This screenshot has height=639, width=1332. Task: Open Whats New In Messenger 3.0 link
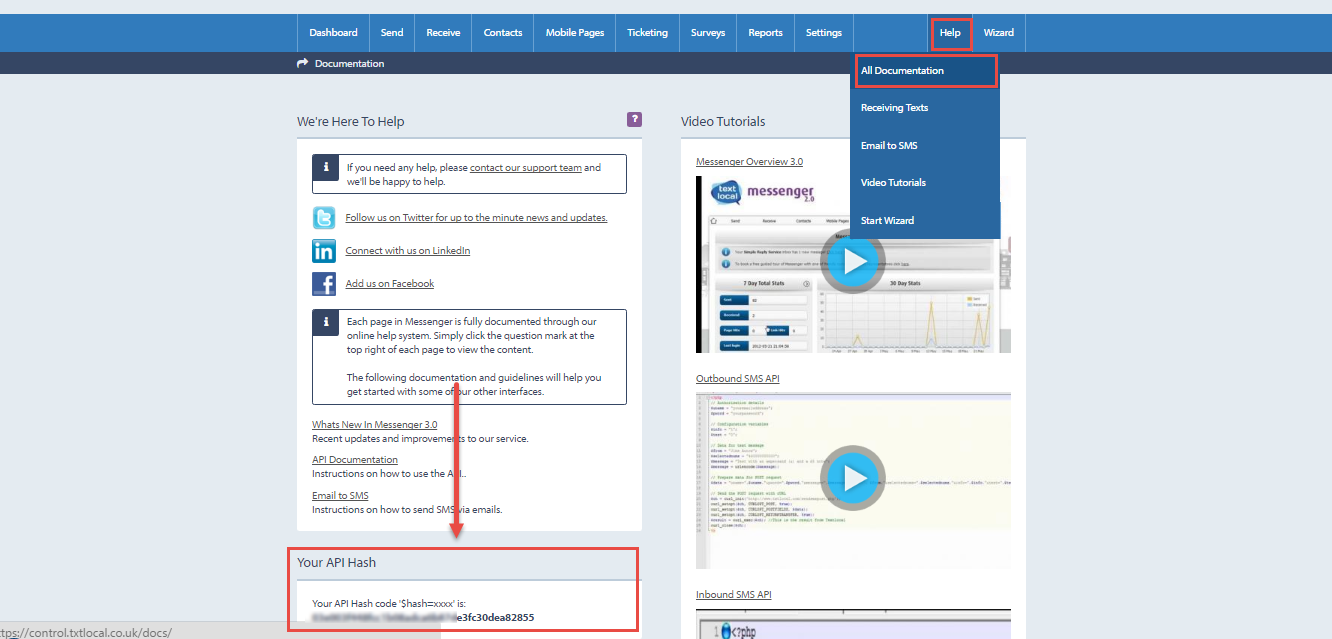(x=374, y=425)
